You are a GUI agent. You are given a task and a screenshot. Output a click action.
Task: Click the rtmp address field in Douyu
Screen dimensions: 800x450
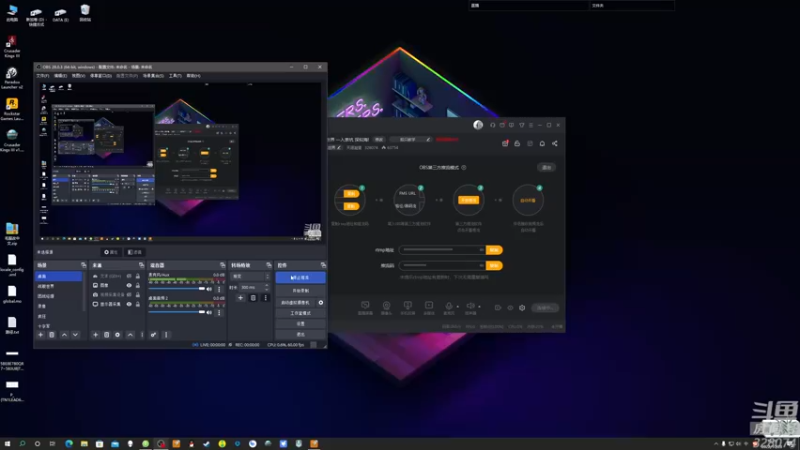442,250
